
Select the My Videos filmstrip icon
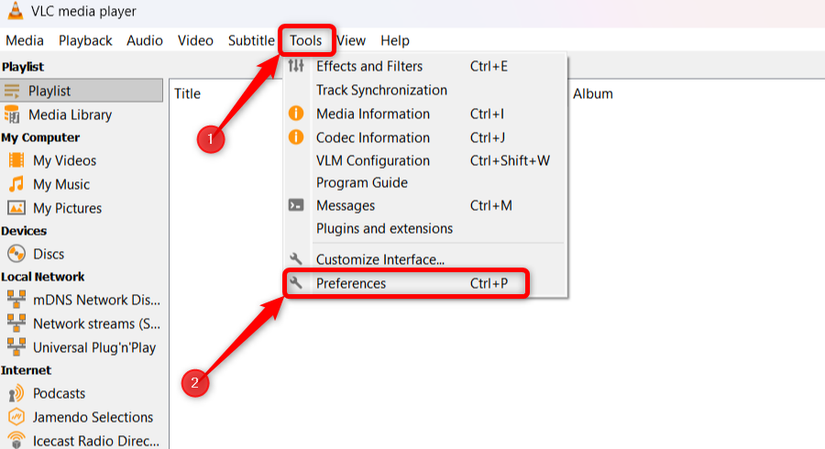click(x=16, y=160)
